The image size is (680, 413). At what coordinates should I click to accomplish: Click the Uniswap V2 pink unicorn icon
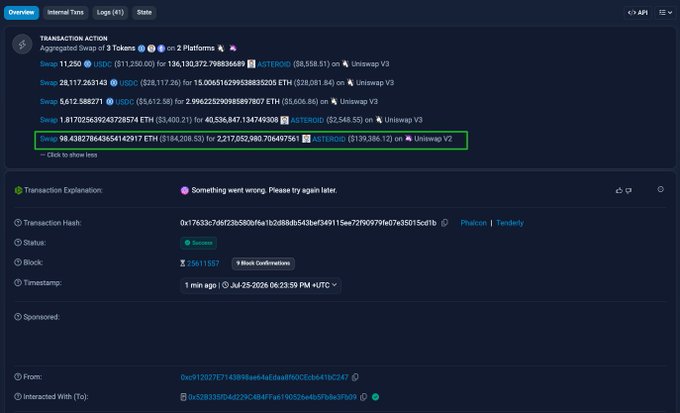[408, 138]
